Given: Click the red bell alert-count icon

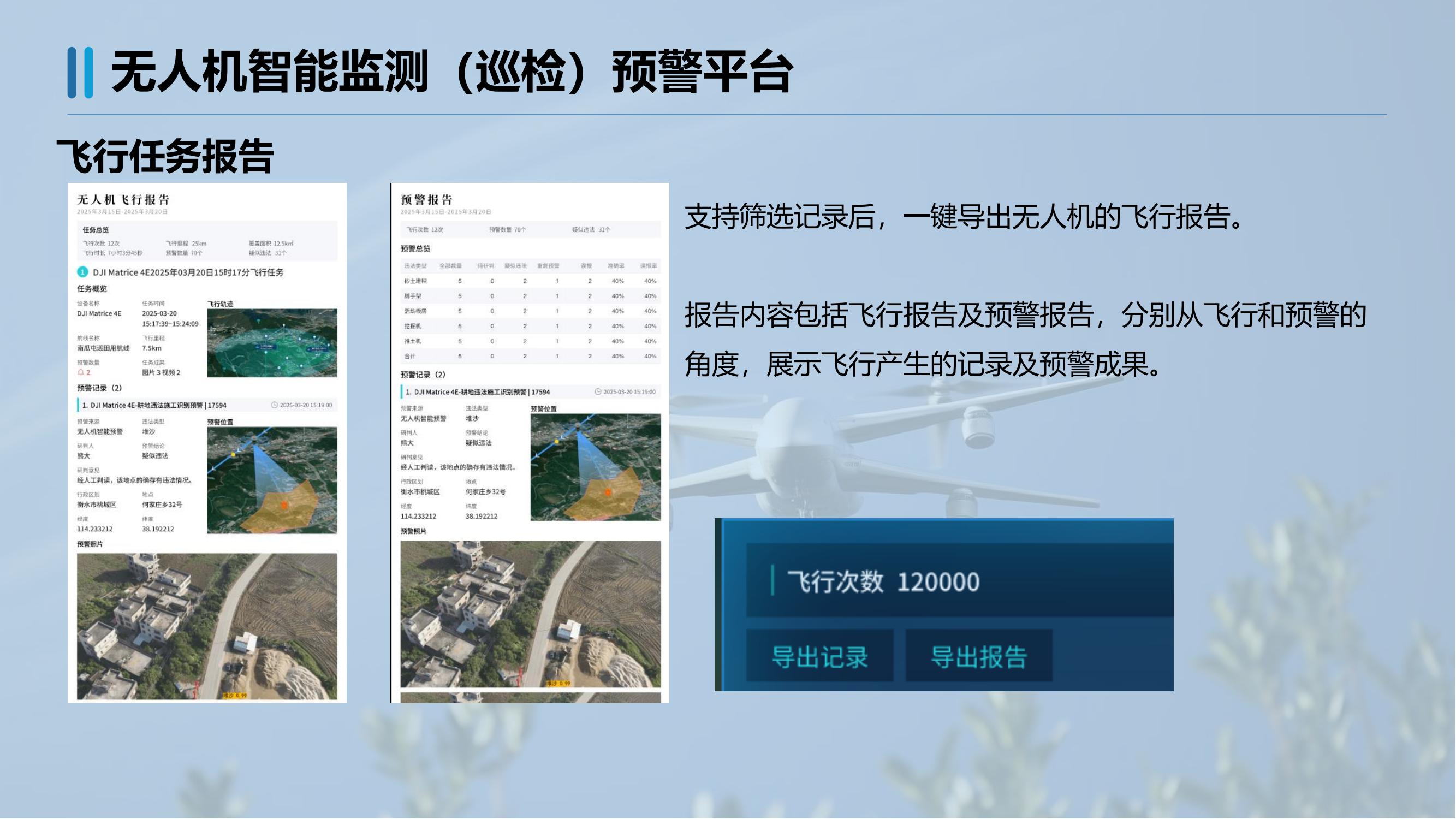Looking at the screenshot, I should 81,372.
